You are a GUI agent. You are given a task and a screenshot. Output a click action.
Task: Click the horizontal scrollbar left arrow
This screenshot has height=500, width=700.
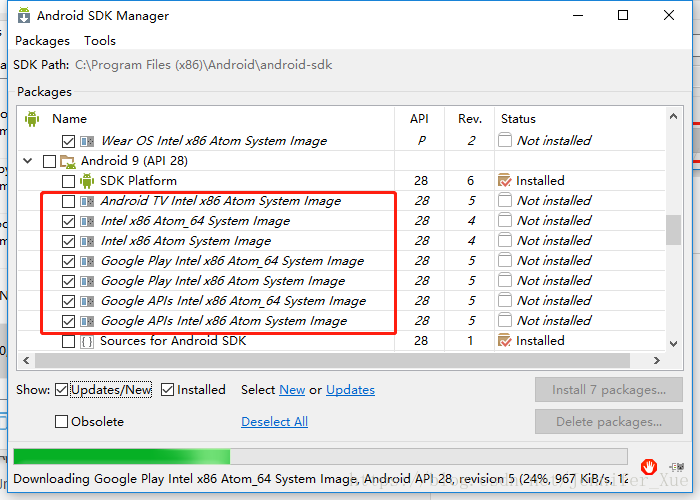tap(26, 360)
